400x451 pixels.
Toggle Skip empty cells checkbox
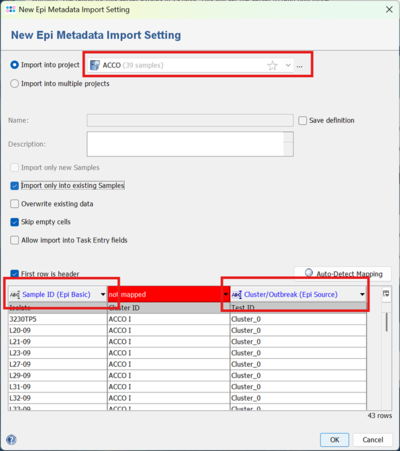[14, 222]
